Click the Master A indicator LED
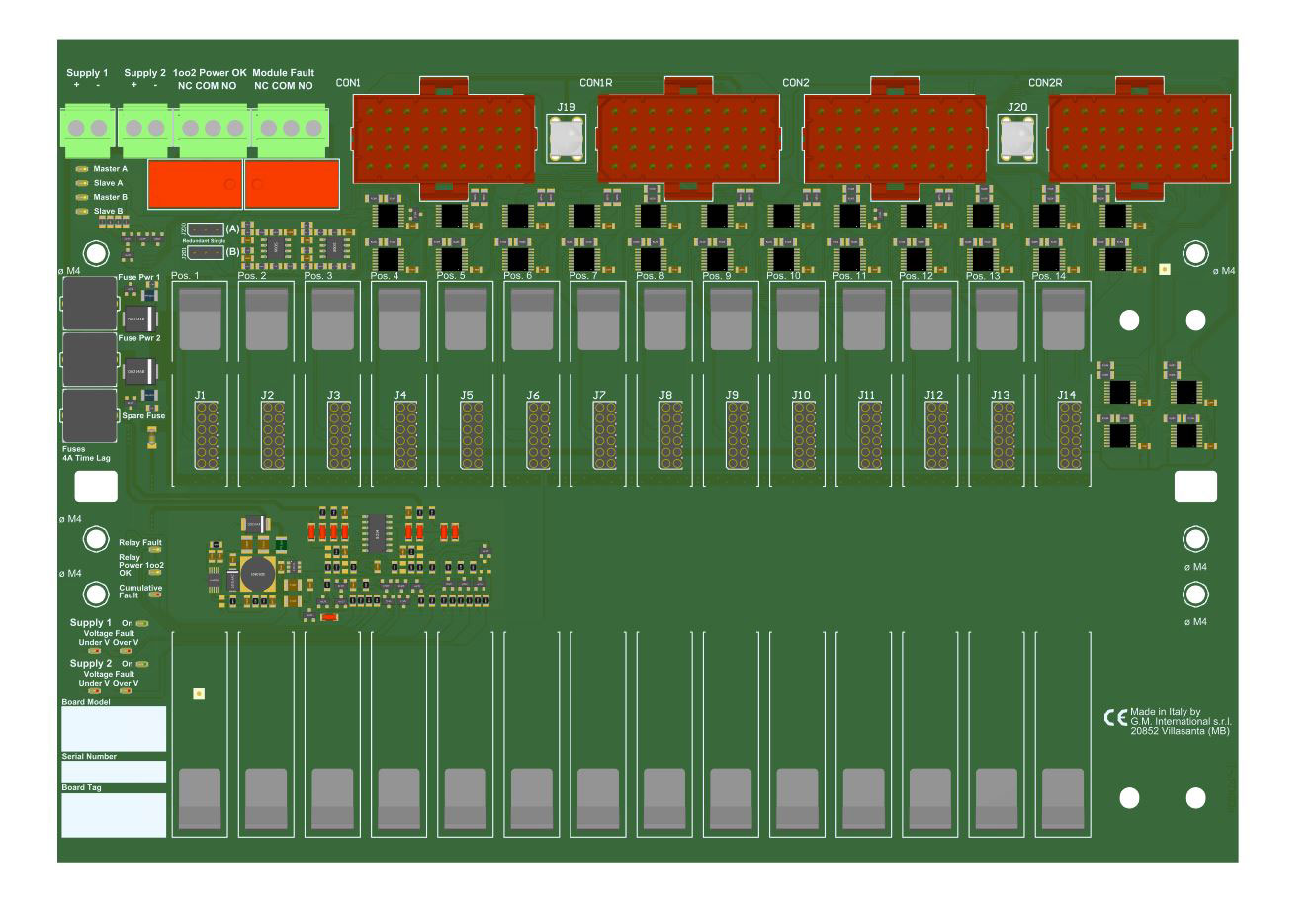 (82, 169)
